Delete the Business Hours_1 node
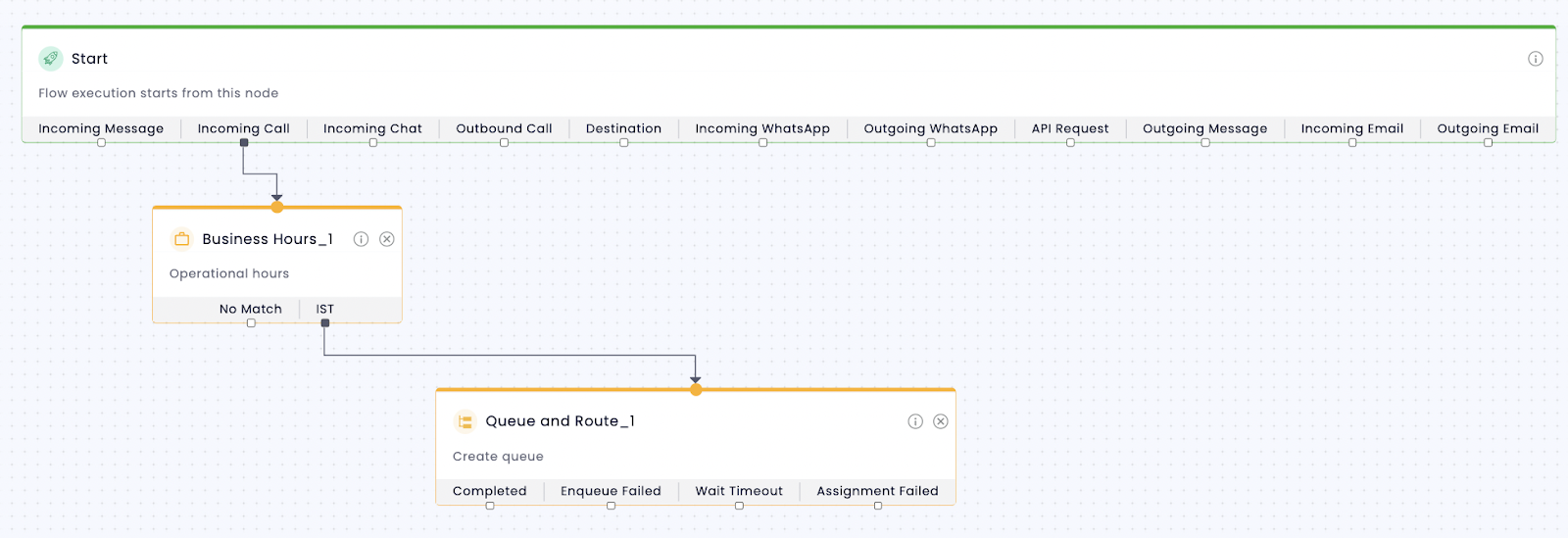 (387, 239)
